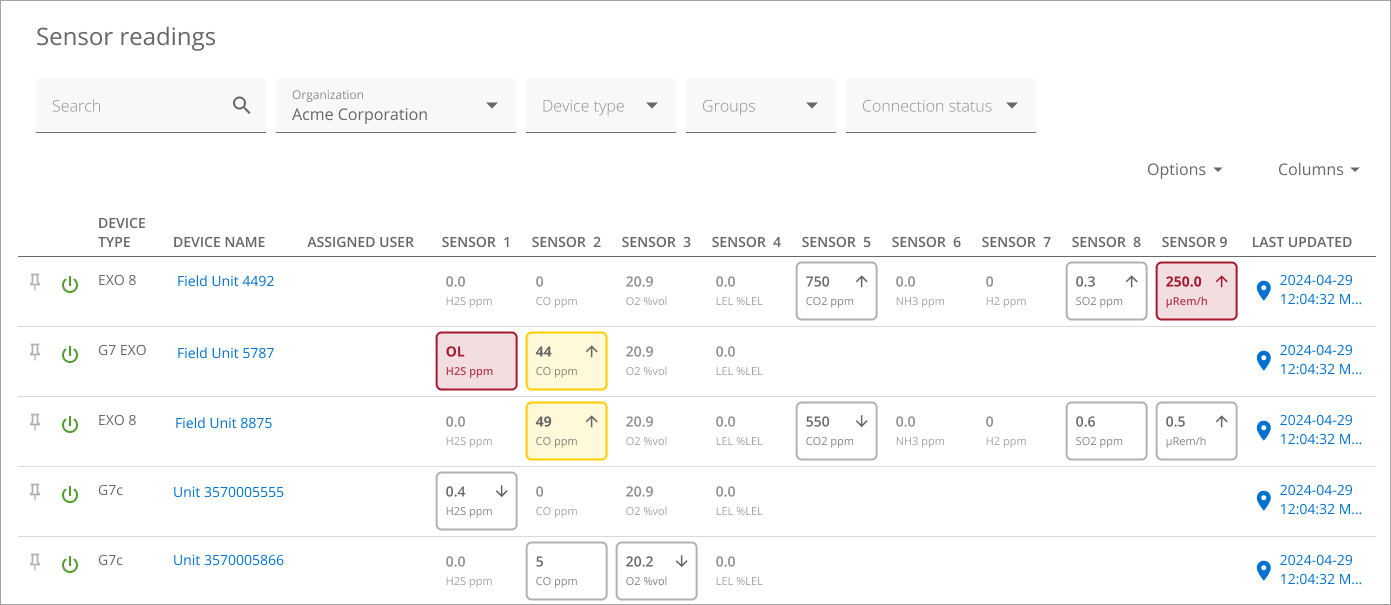Open the Options menu
Screen dimensions: 1391x605
1185,169
